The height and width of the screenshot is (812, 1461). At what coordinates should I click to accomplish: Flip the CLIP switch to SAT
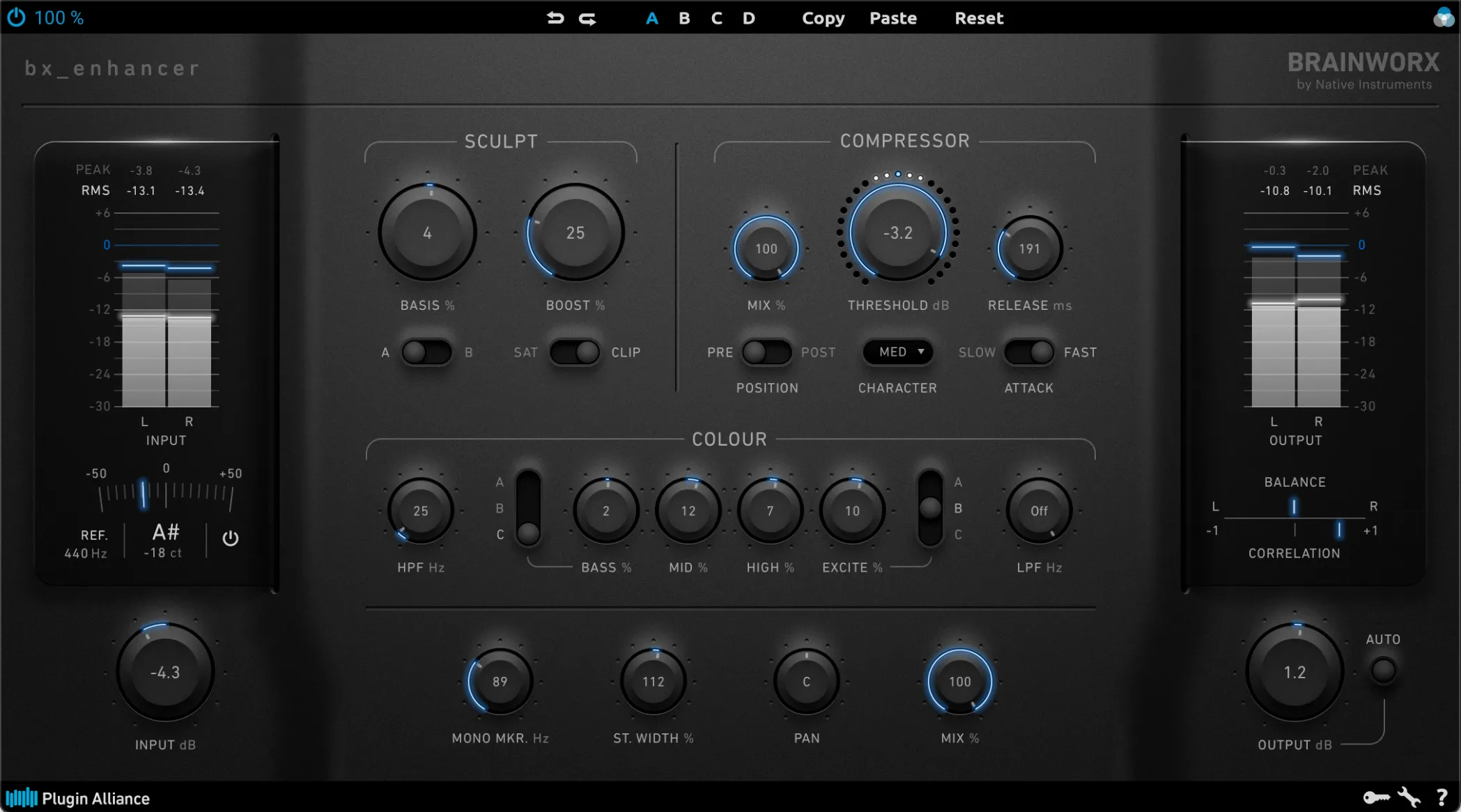(560, 352)
